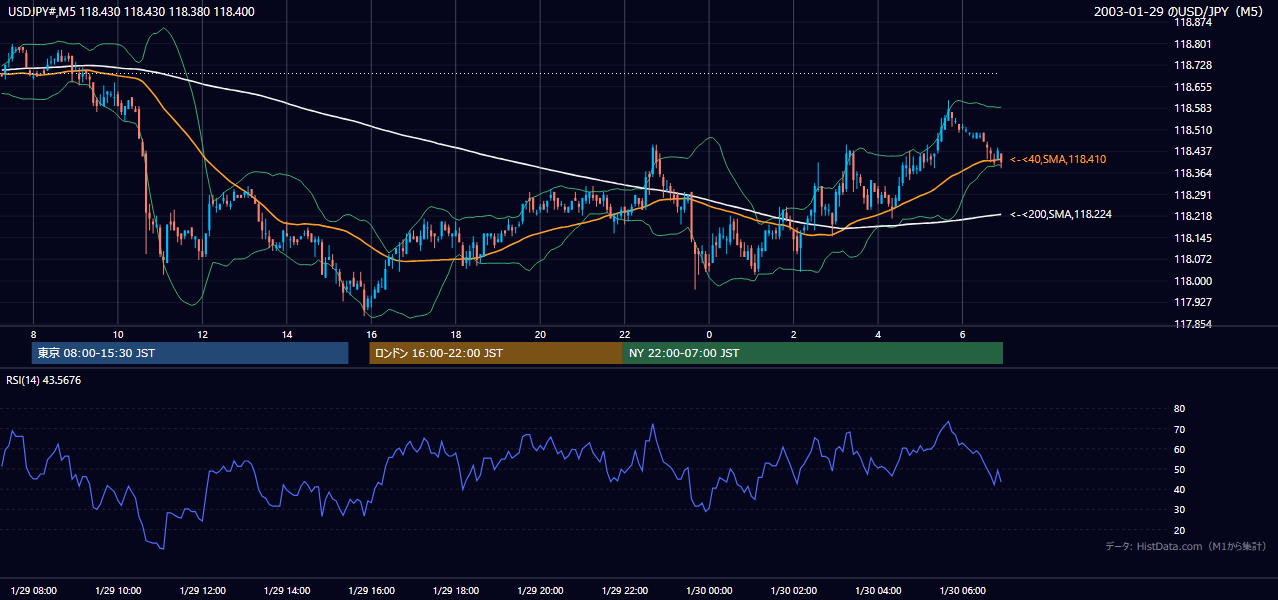Click price axis value 118.000
This screenshot has width=1278, height=600.
[1193, 281]
